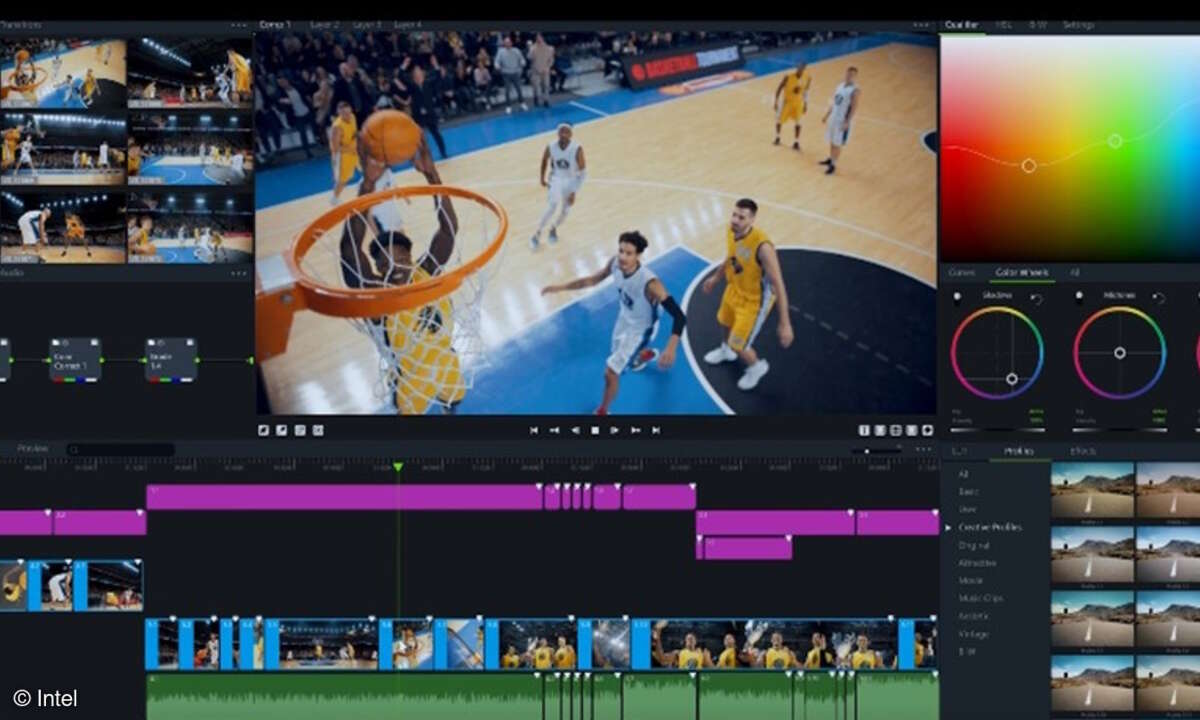The height and width of the screenshot is (720, 1200).
Task: Open the thumbnails panel three-dots menu
Action: [238, 24]
